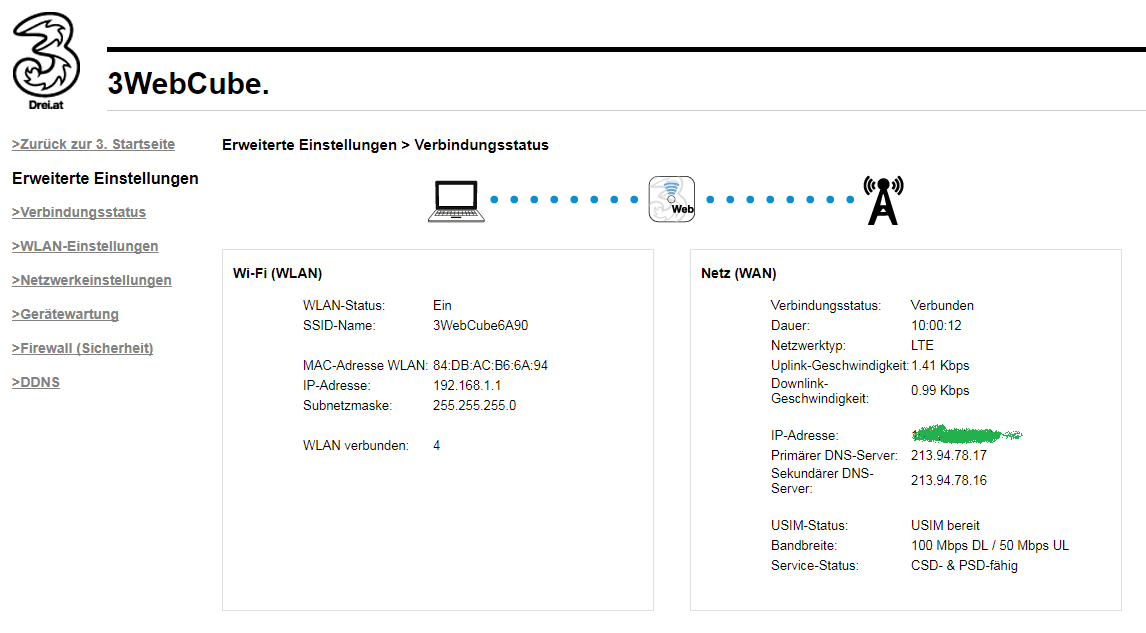This screenshot has height=633, width=1146.
Task: Open Verbindungsstatus in the sidebar
Action: point(79,212)
